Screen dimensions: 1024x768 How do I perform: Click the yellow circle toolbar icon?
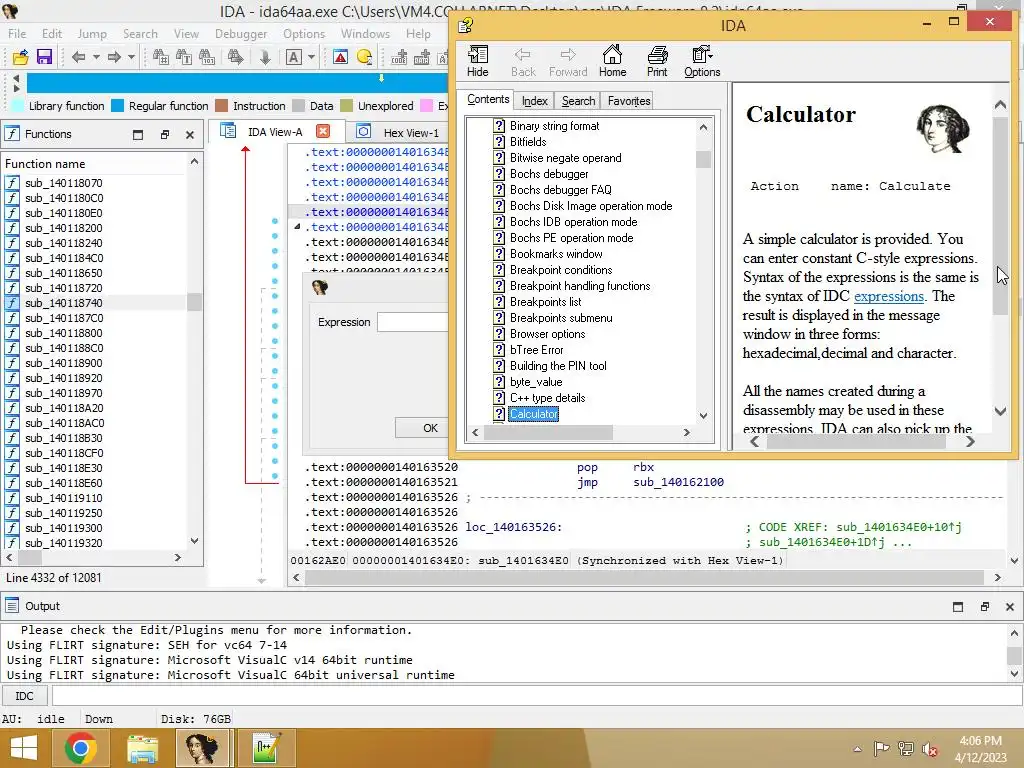tap(364, 57)
